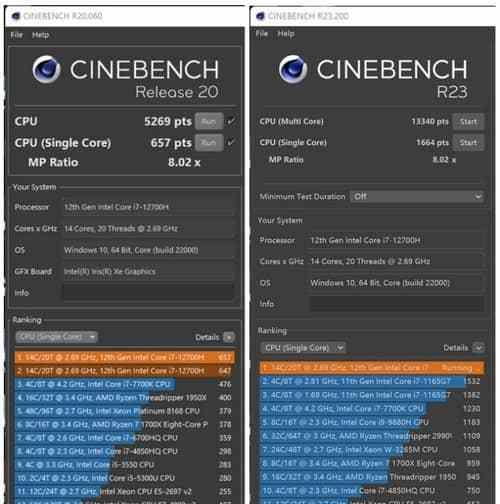
Task: Select R23 ranking row 4 Intel Core i7-7700K
Action: click(372, 409)
